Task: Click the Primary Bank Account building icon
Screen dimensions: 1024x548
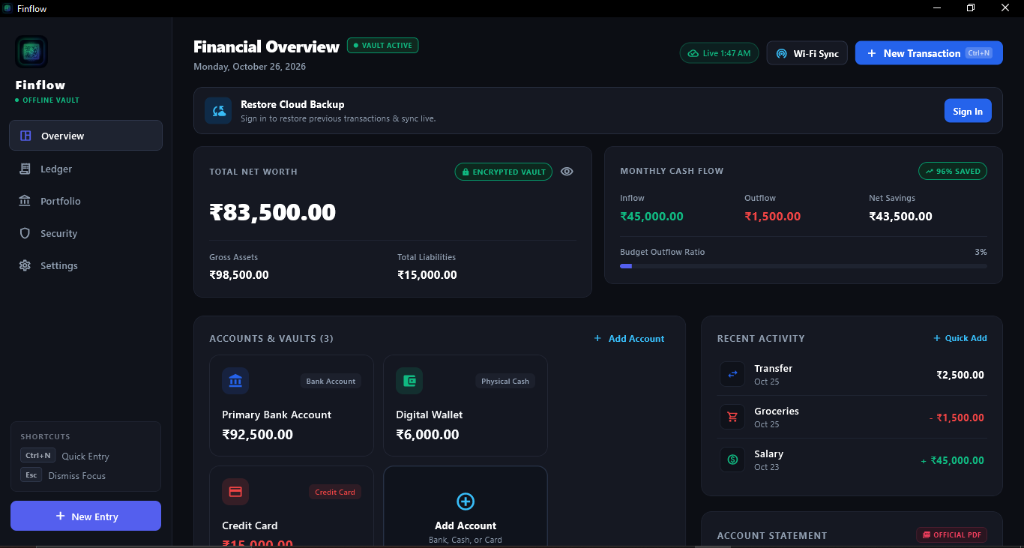Action: (235, 381)
